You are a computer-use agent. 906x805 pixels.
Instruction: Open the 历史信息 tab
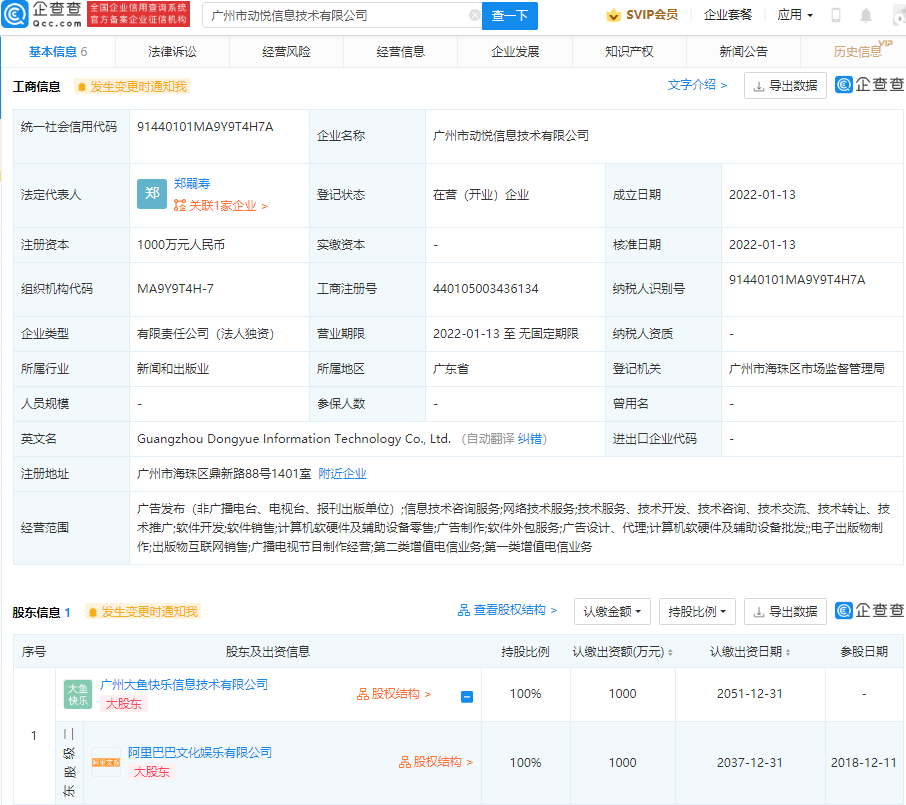click(858, 49)
